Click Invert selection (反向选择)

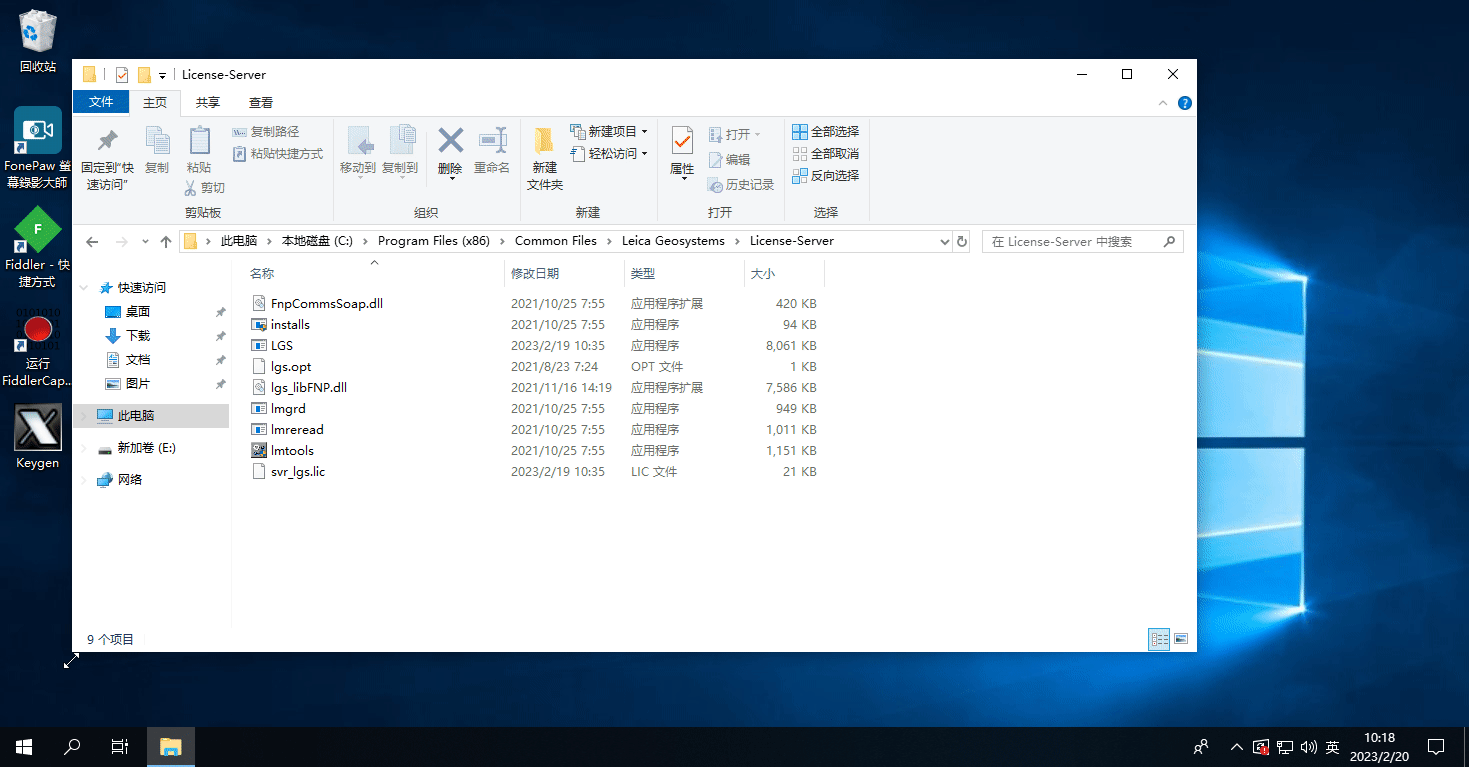pyautogui.click(x=825, y=176)
